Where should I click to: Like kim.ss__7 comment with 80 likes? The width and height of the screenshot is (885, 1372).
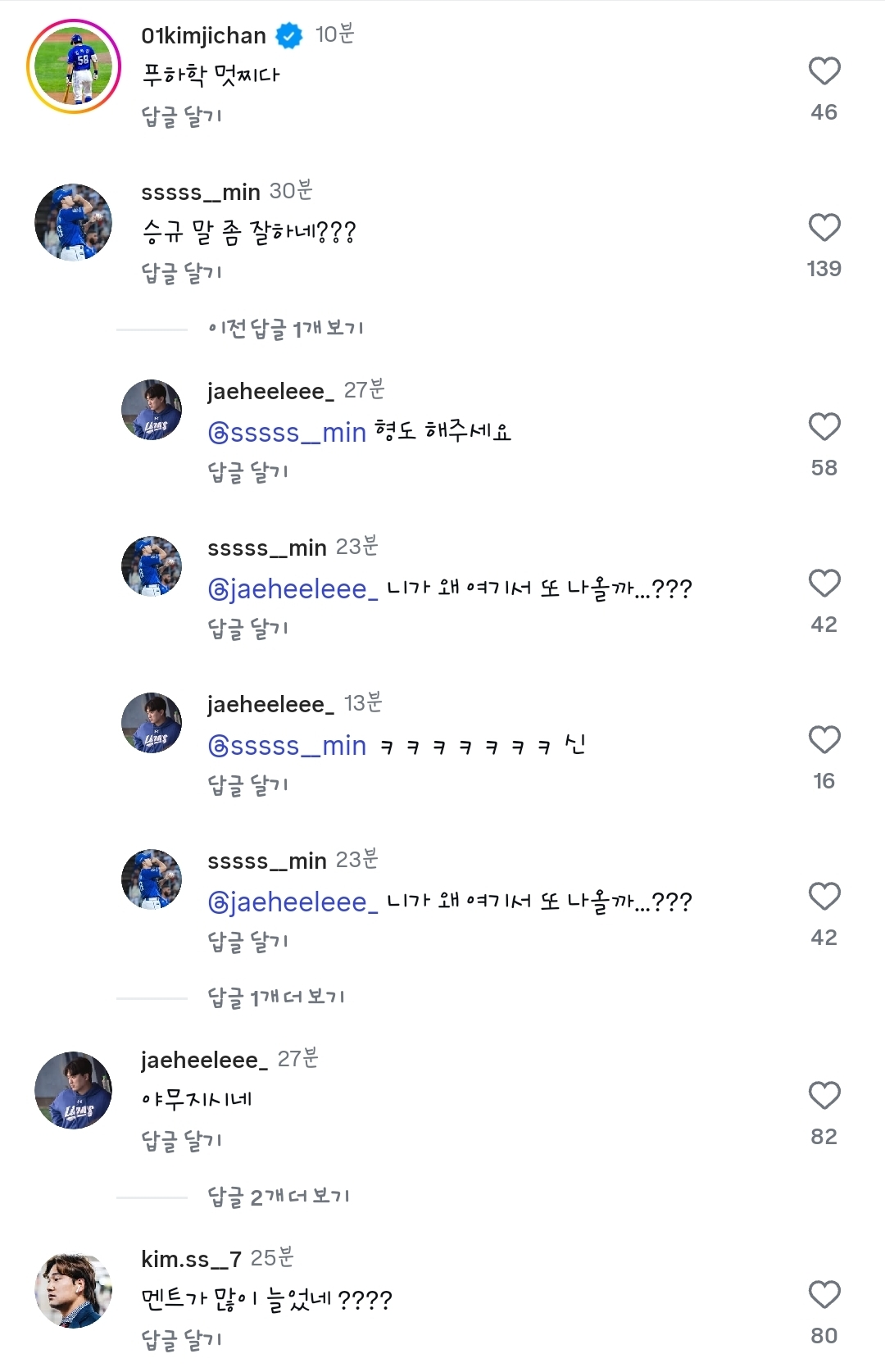point(824,1295)
